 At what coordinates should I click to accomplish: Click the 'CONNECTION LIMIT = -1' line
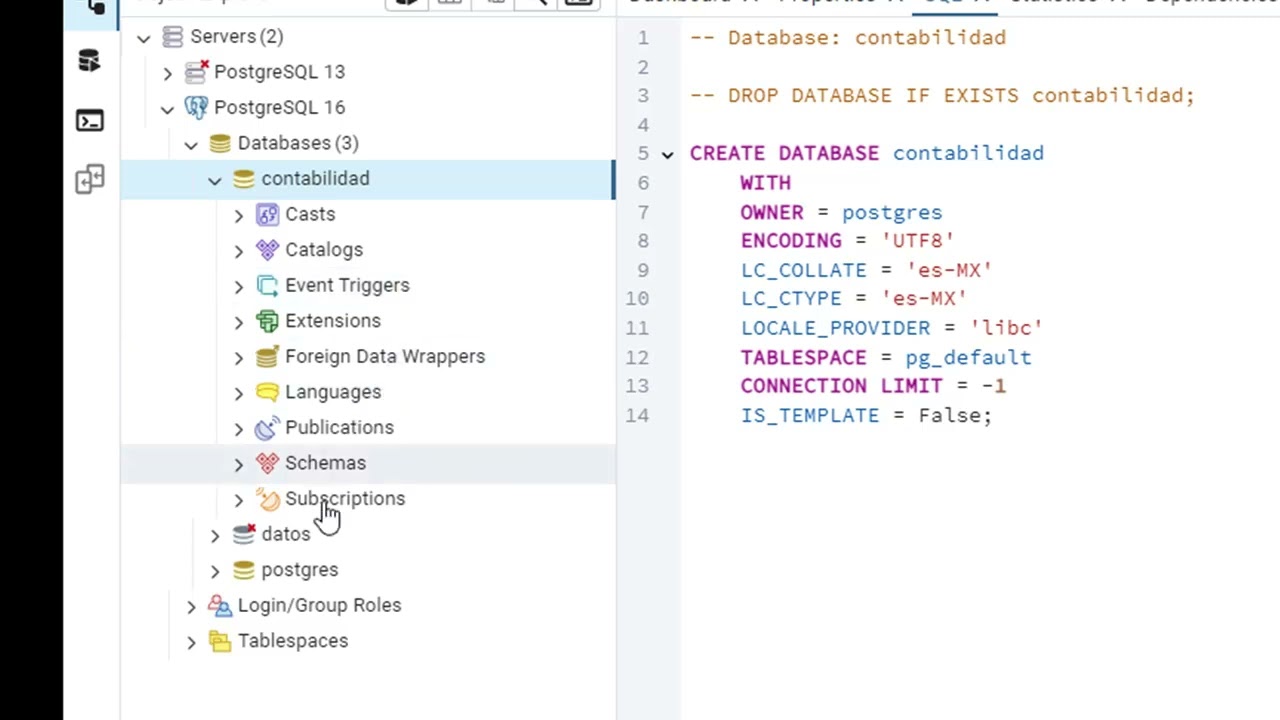click(x=873, y=386)
